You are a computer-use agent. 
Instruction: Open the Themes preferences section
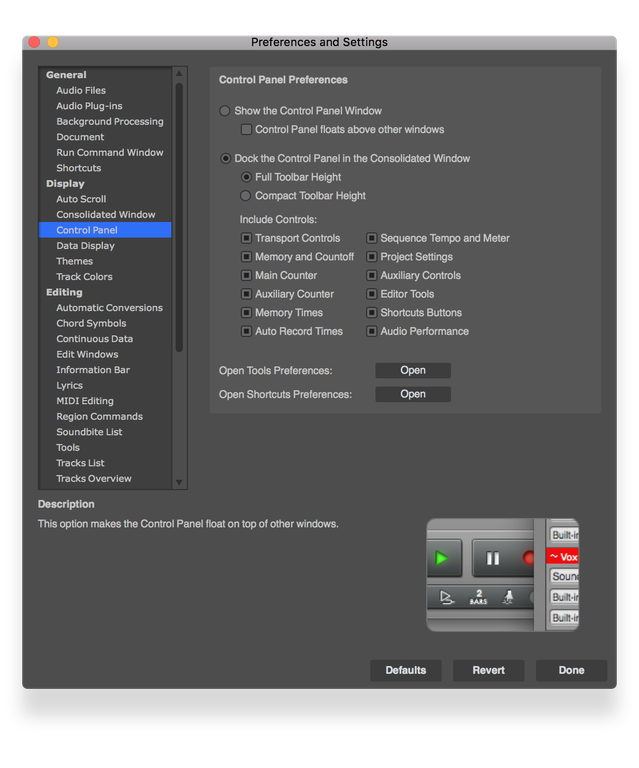[74, 261]
